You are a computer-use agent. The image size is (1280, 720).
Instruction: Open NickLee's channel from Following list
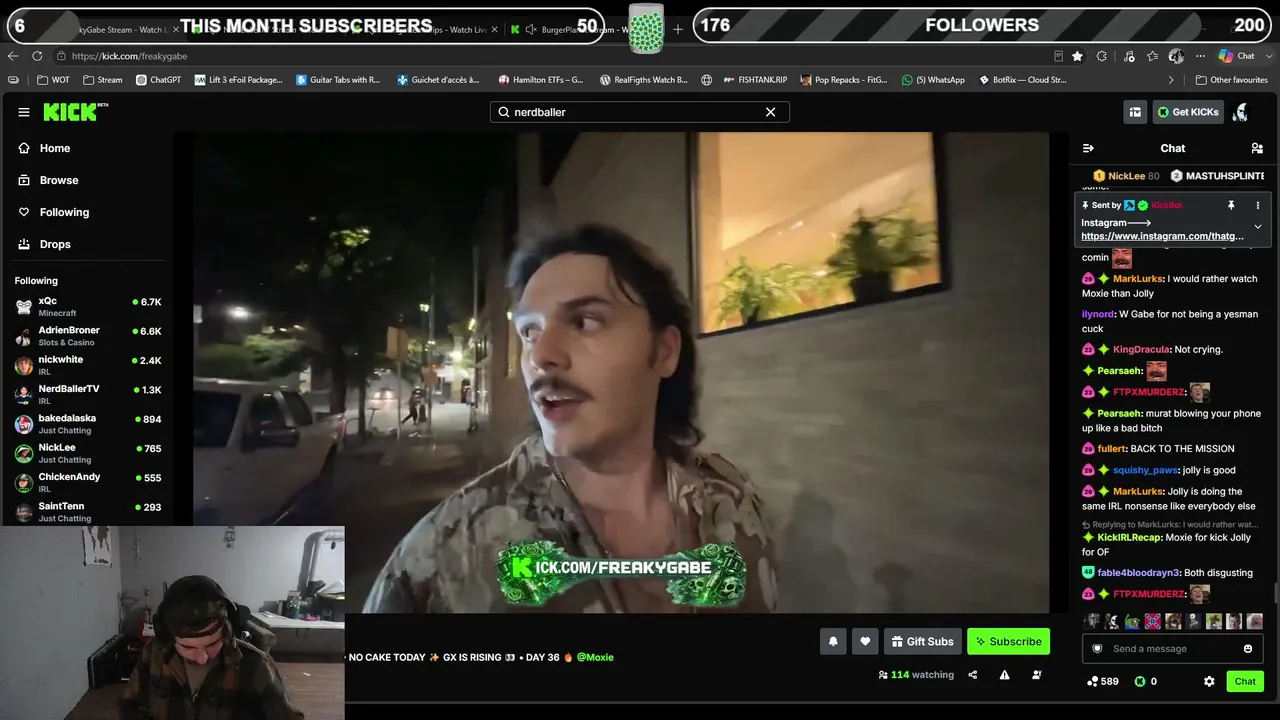pyautogui.click(x=88, y=453)
